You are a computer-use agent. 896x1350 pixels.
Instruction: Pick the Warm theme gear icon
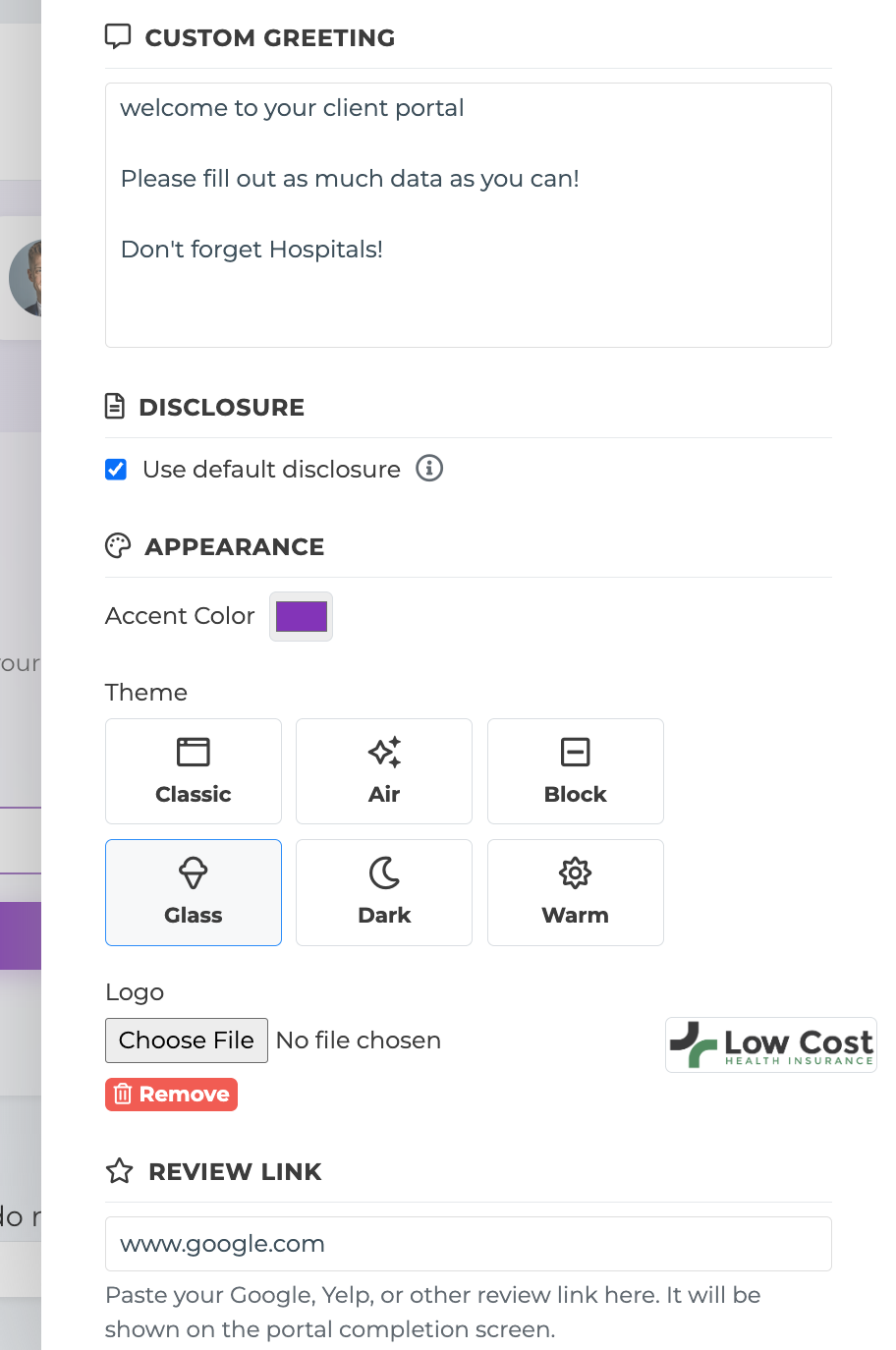pyautogui.click(x=576, y=872)
